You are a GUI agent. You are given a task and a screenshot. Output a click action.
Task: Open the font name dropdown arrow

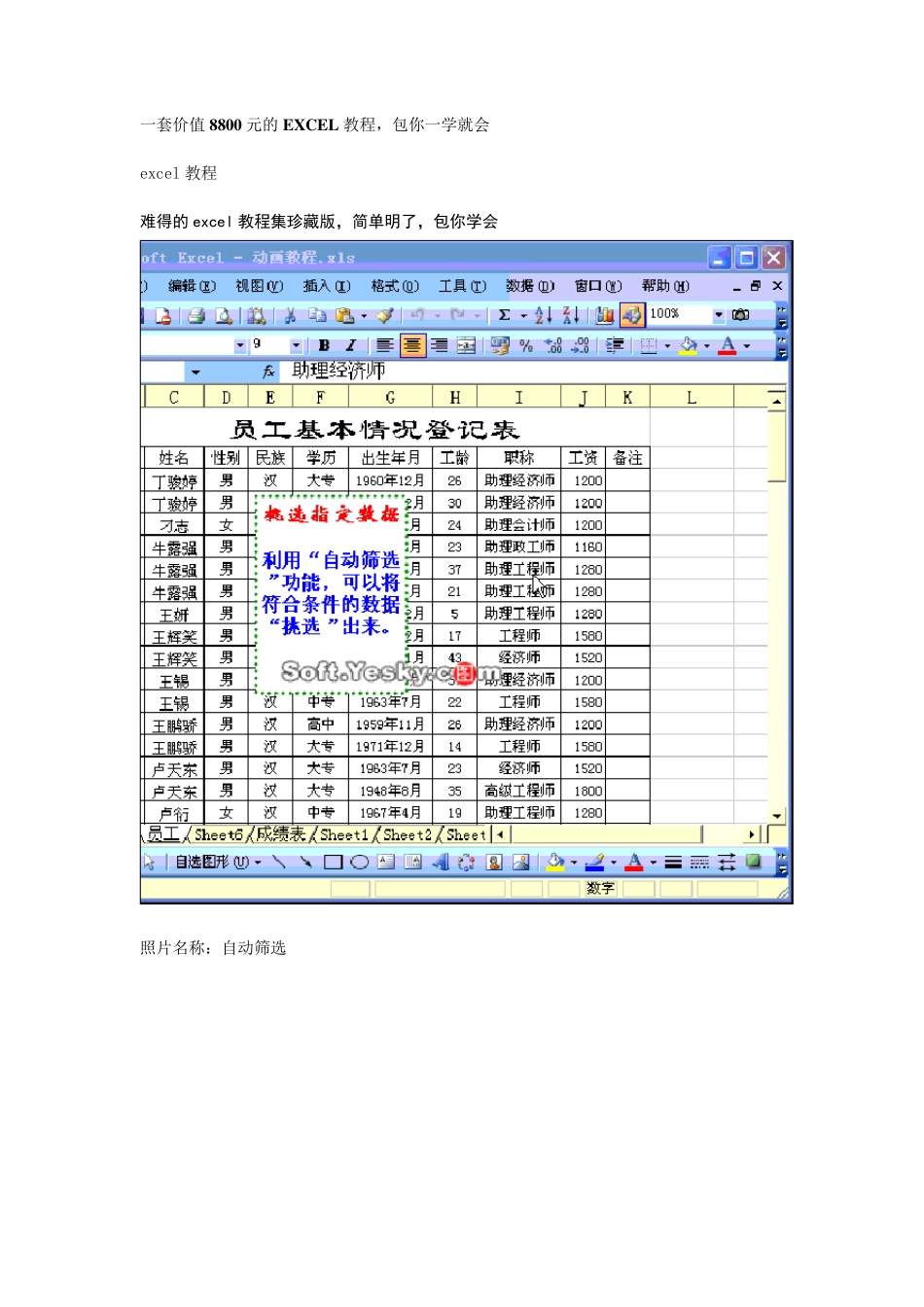pos(240,345)
